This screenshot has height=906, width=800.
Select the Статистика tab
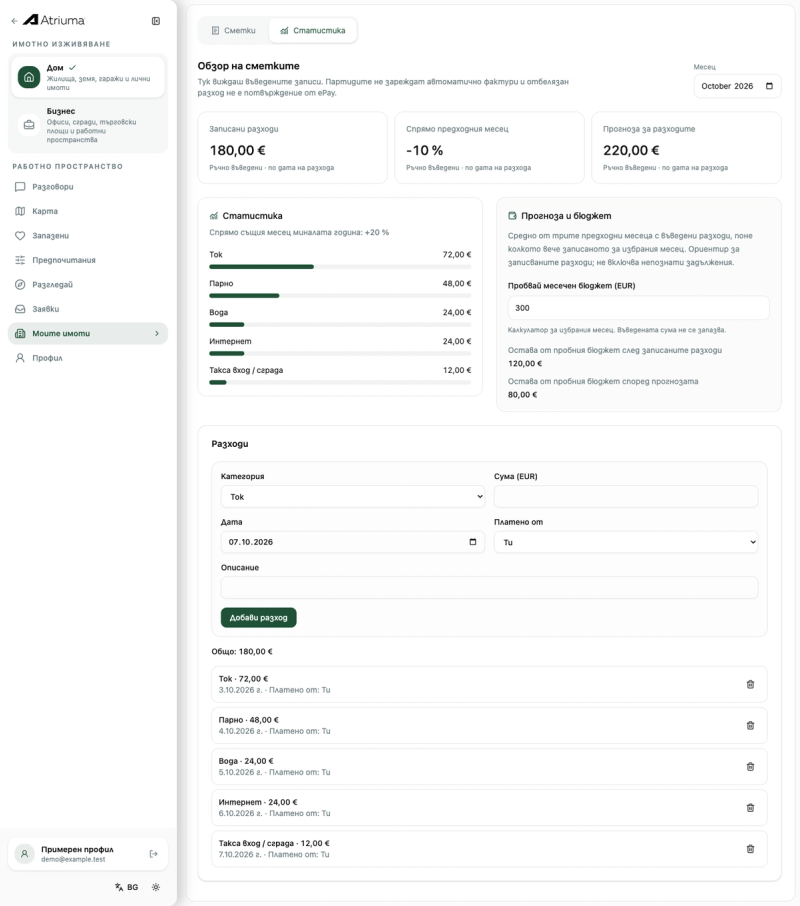312,31
